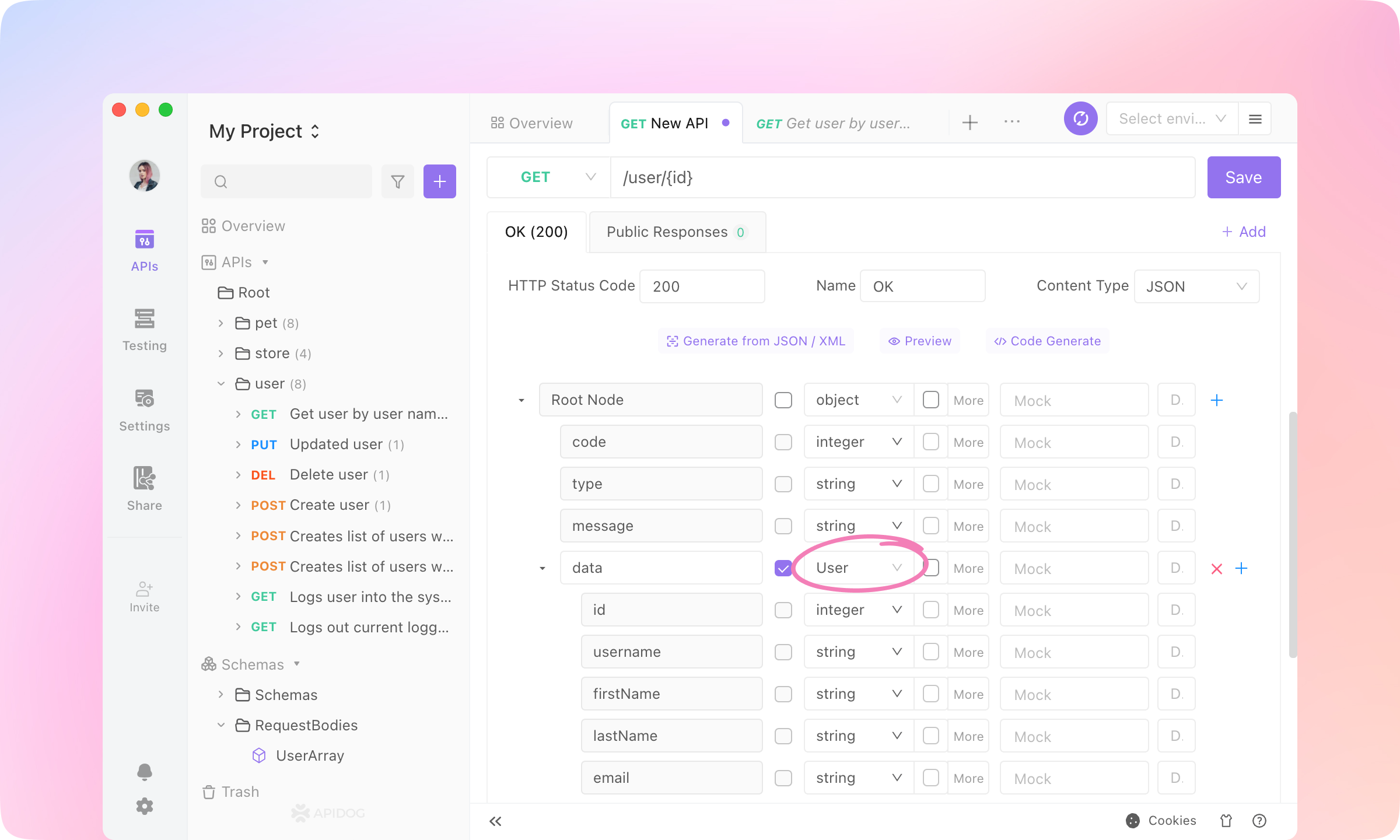Switch to Get user by user tab

click(833, 123)
